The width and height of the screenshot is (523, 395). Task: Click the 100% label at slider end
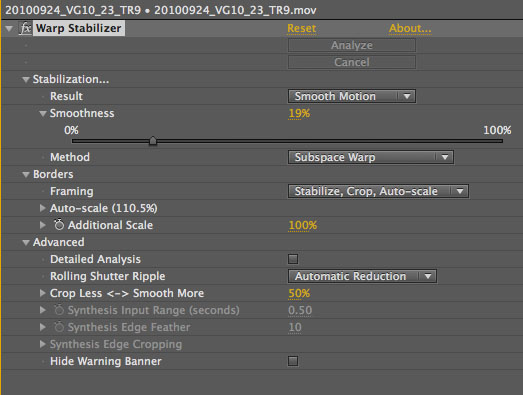[497, 130]
